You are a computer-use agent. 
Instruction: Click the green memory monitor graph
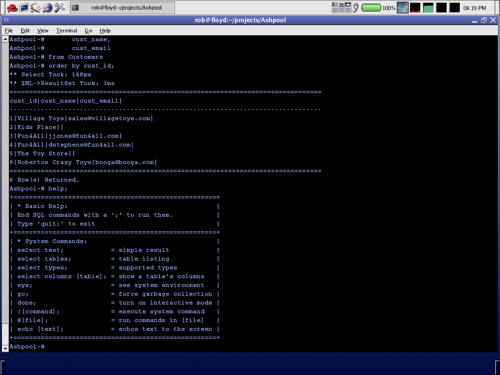pyautogui.click(x=428, y=7)
